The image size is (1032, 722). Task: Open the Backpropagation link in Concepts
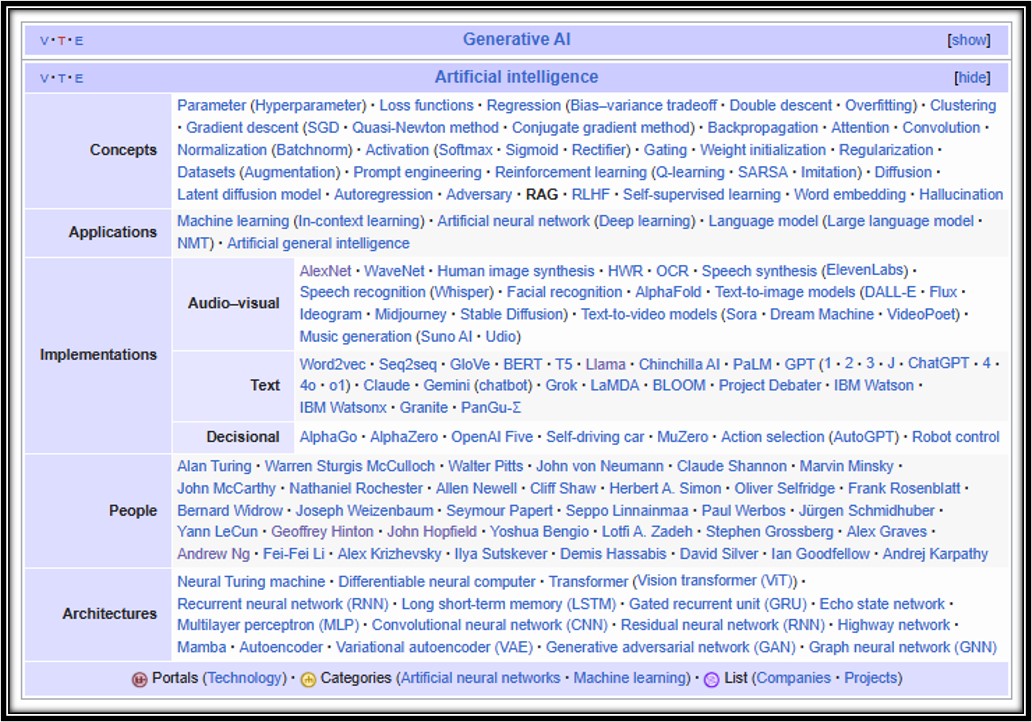click(748, 128)
